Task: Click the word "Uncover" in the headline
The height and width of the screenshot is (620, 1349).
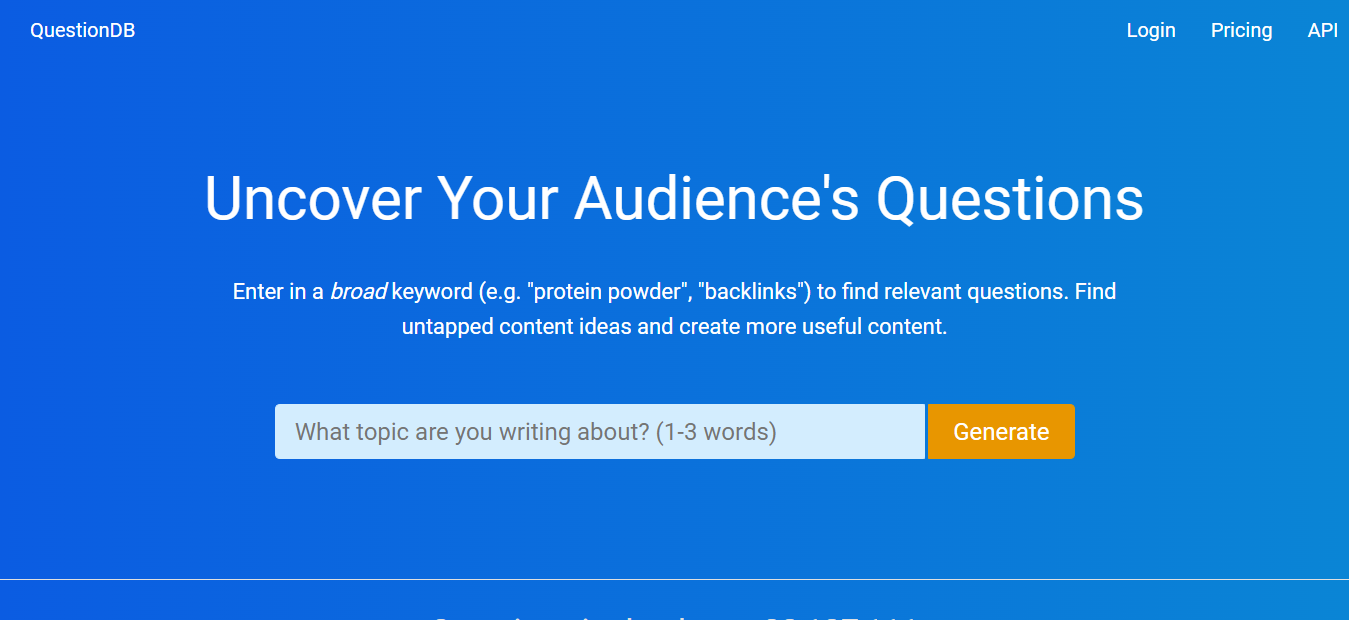Action: click(313, 198)
